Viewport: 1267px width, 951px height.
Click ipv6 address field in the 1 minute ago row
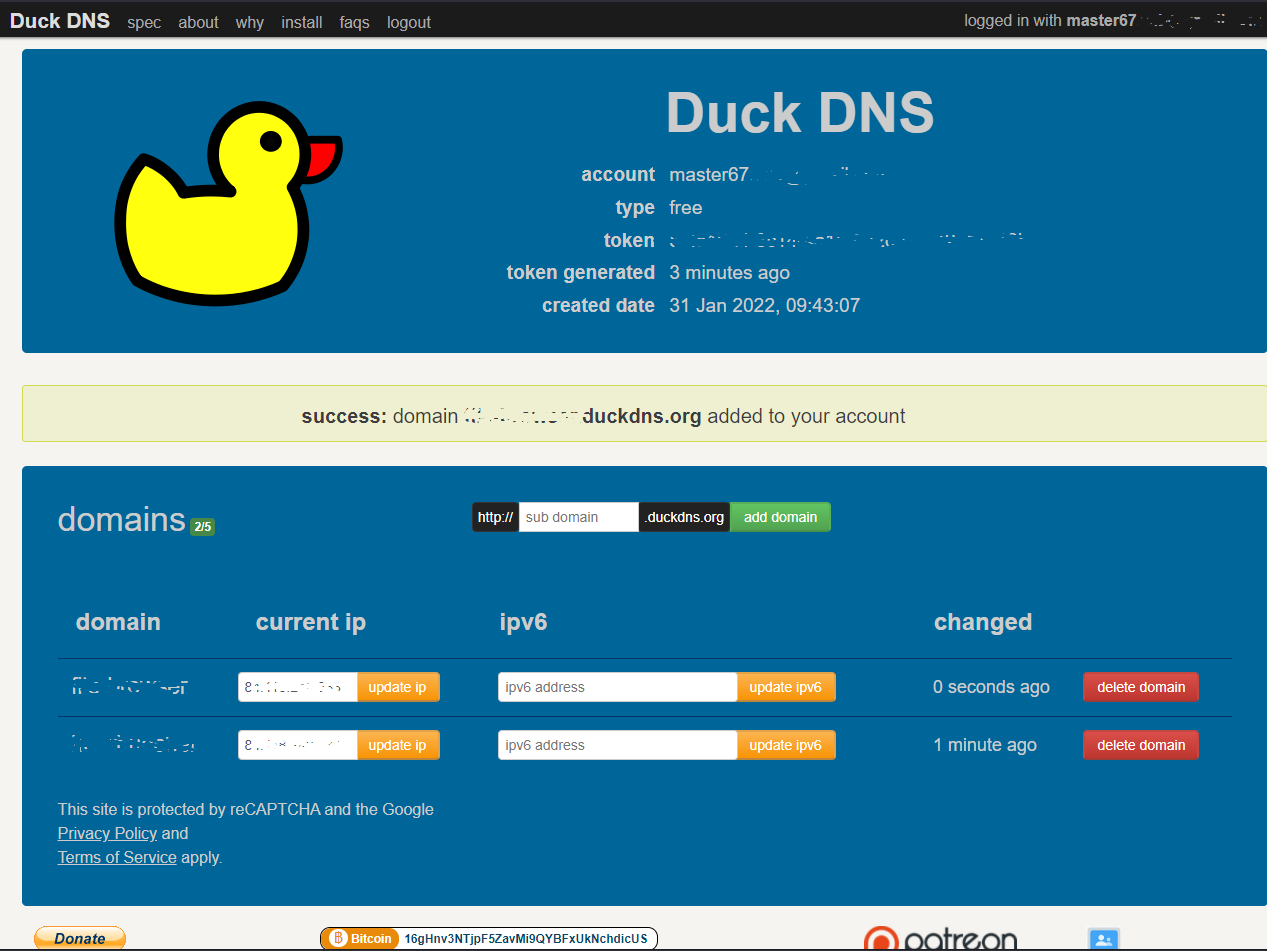point(618,745)
